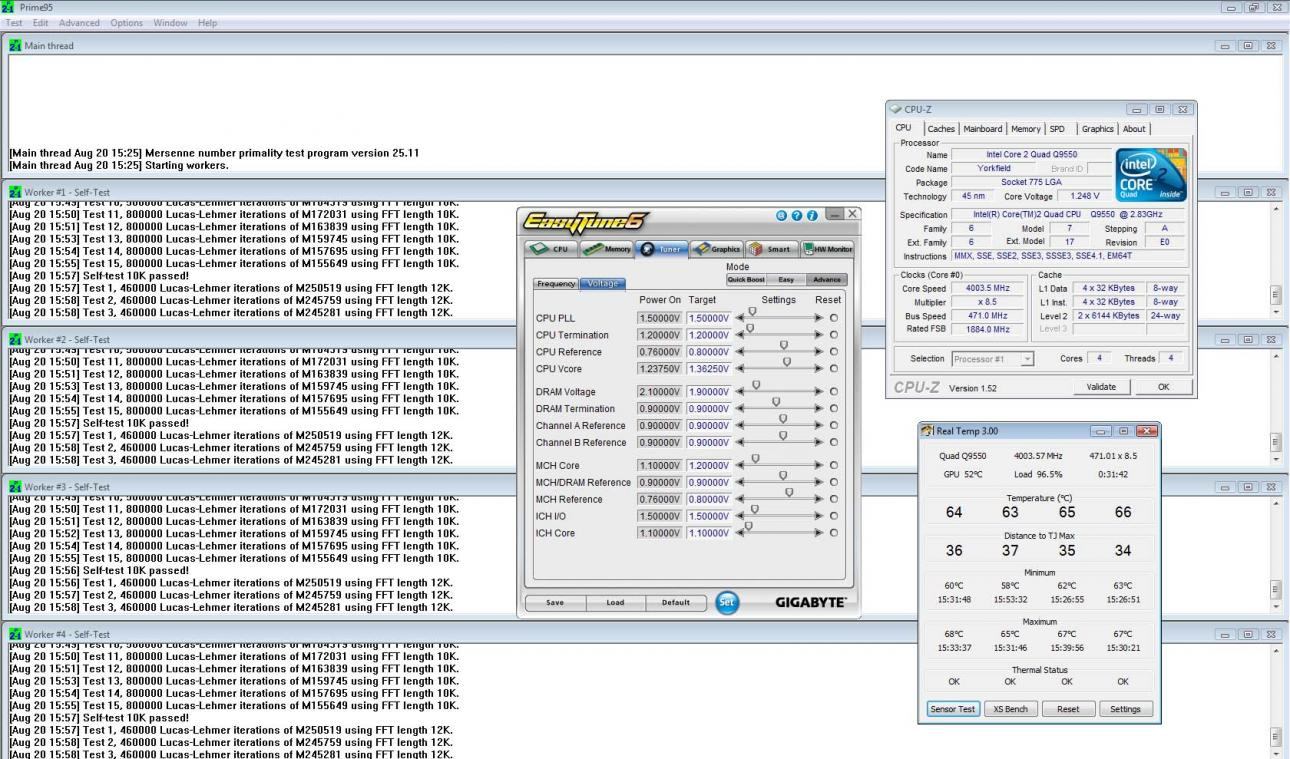Open the Test menu in Prime95
Viewport: 1290px width, 759px height.
click(14, 23)
